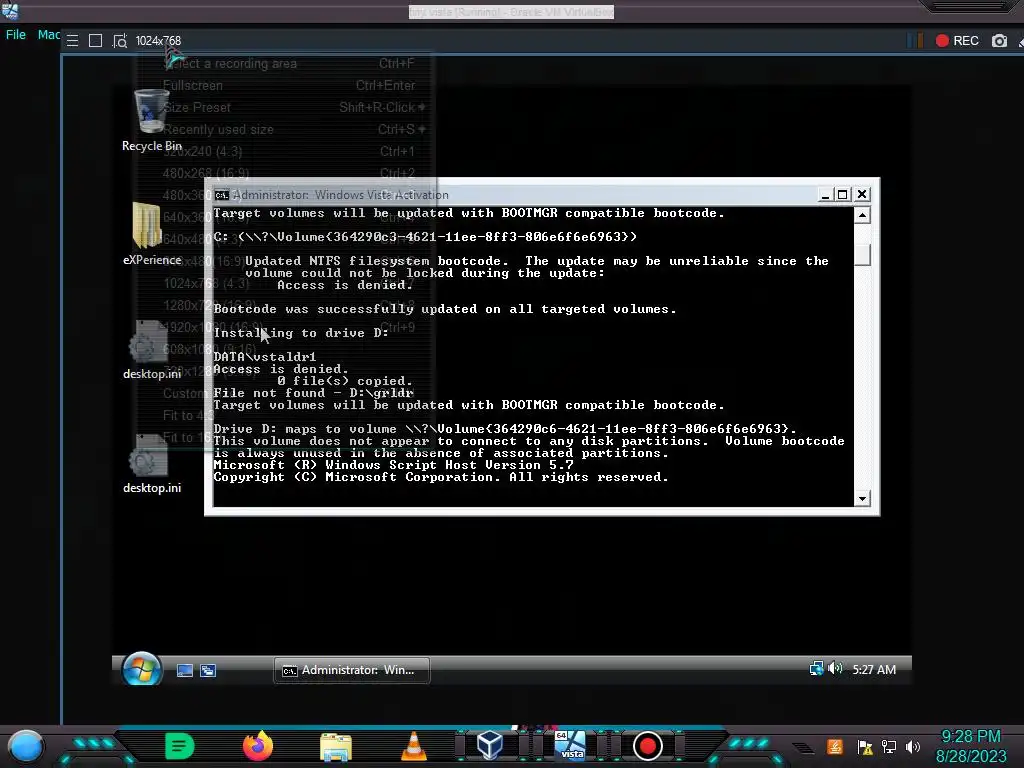Maximize the Windows Vista Activation console

click(x=842, y=195)
